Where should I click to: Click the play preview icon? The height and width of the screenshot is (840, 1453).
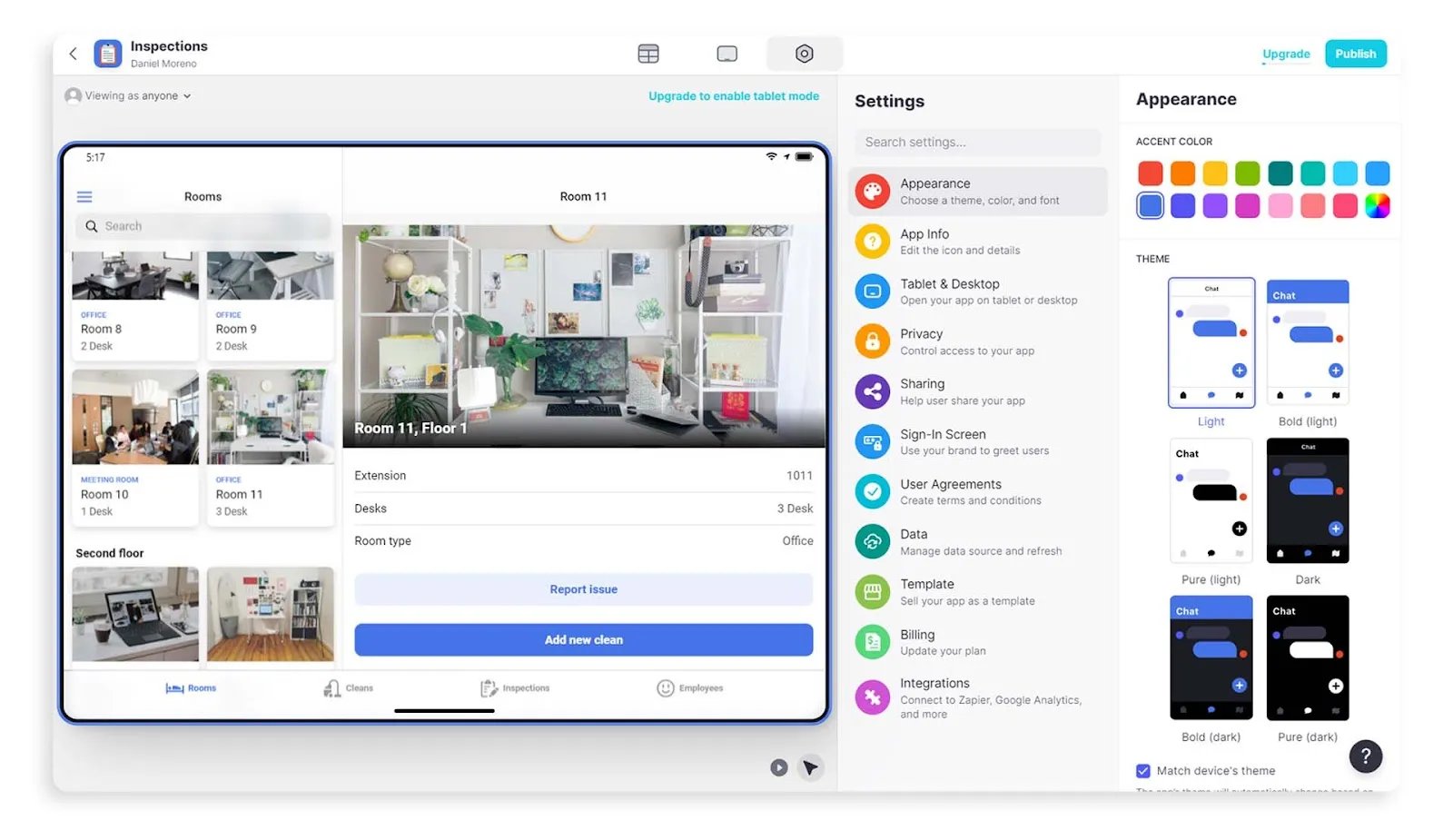(x=779, y=768)
